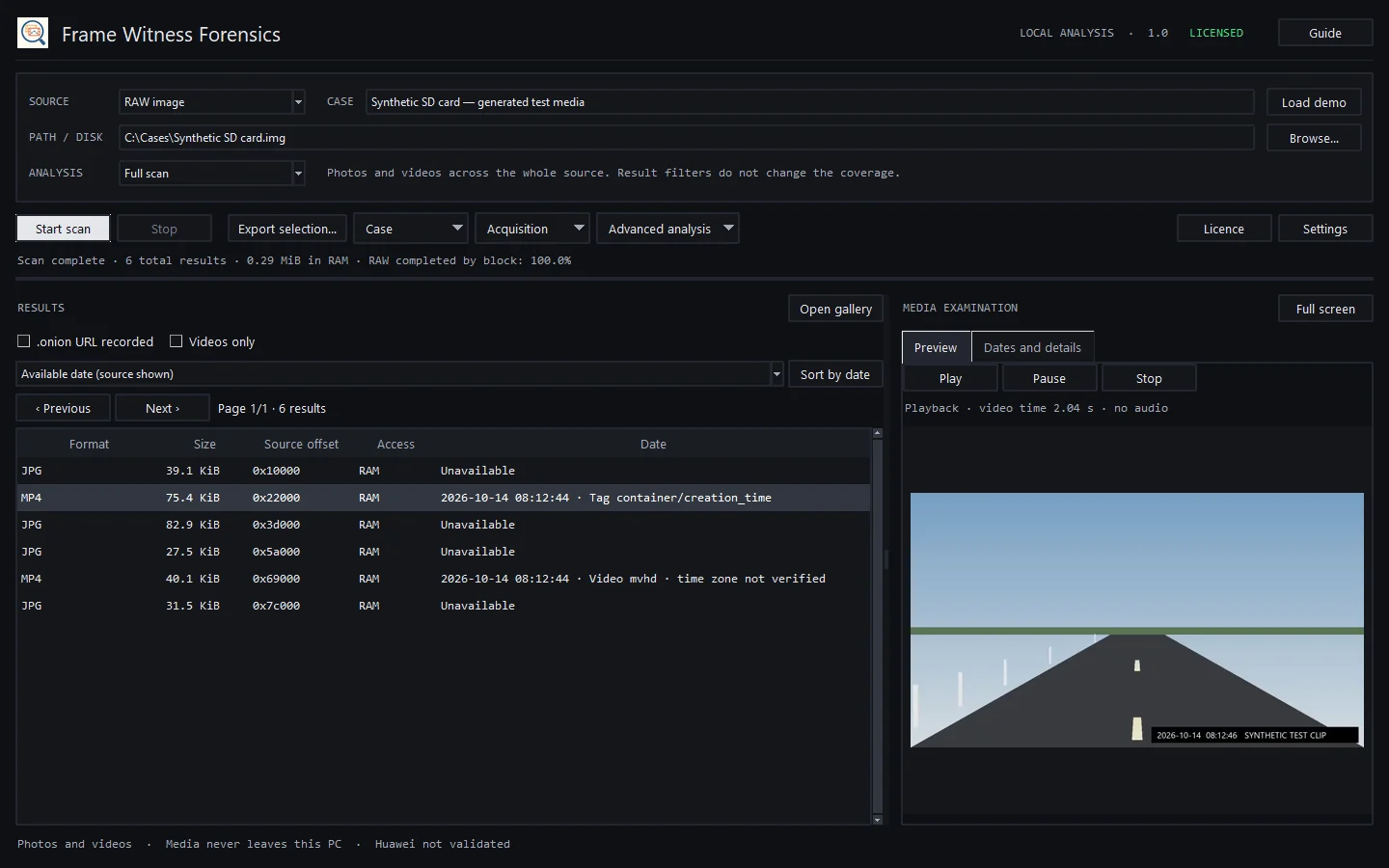This screenshot has height=868, width=1389.
Task: Click the PATH / DISK input field
Action: pyautogui.click(x=686, y=137)
